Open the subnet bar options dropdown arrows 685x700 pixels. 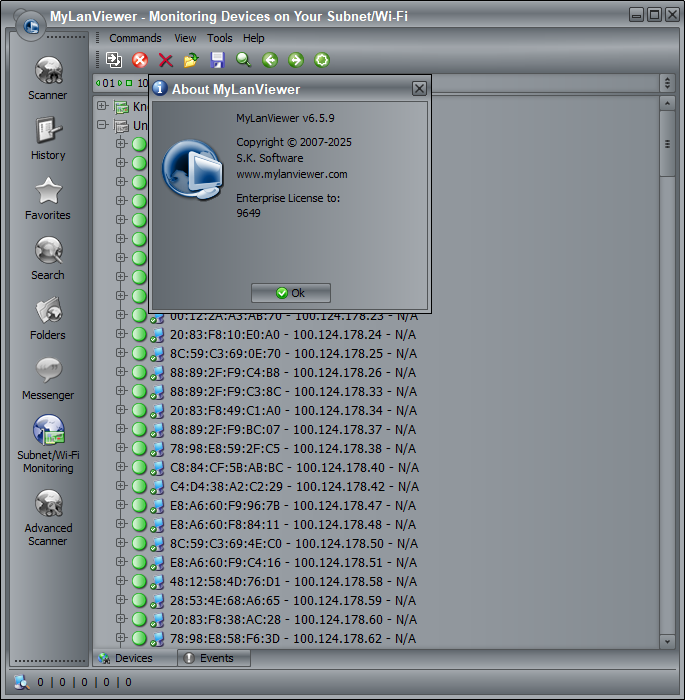pyautogui.click(x=667, y=83)
